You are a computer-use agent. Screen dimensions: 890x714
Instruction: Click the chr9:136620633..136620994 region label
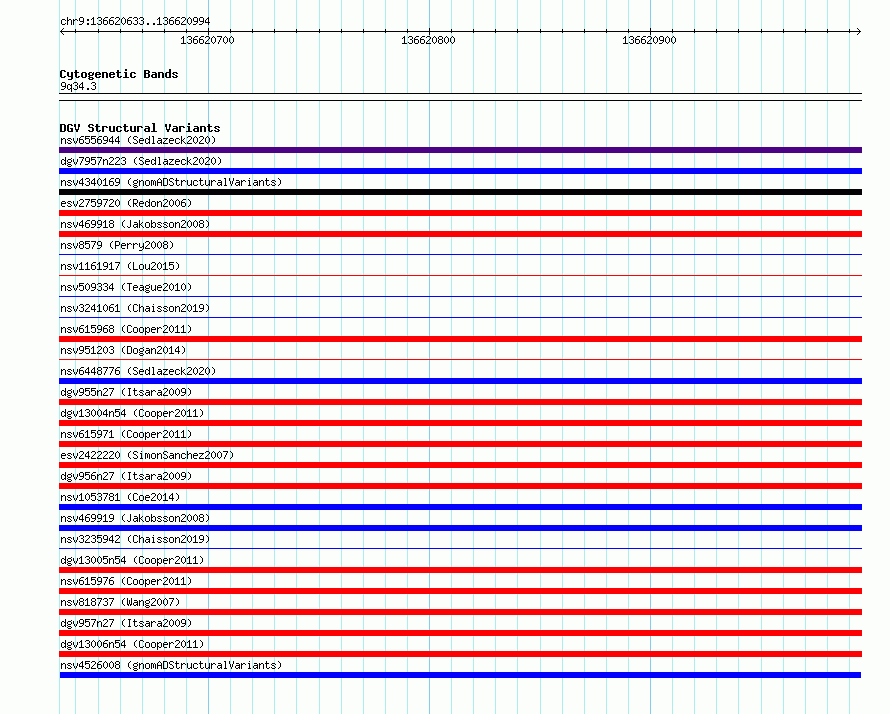coord(135,21)
